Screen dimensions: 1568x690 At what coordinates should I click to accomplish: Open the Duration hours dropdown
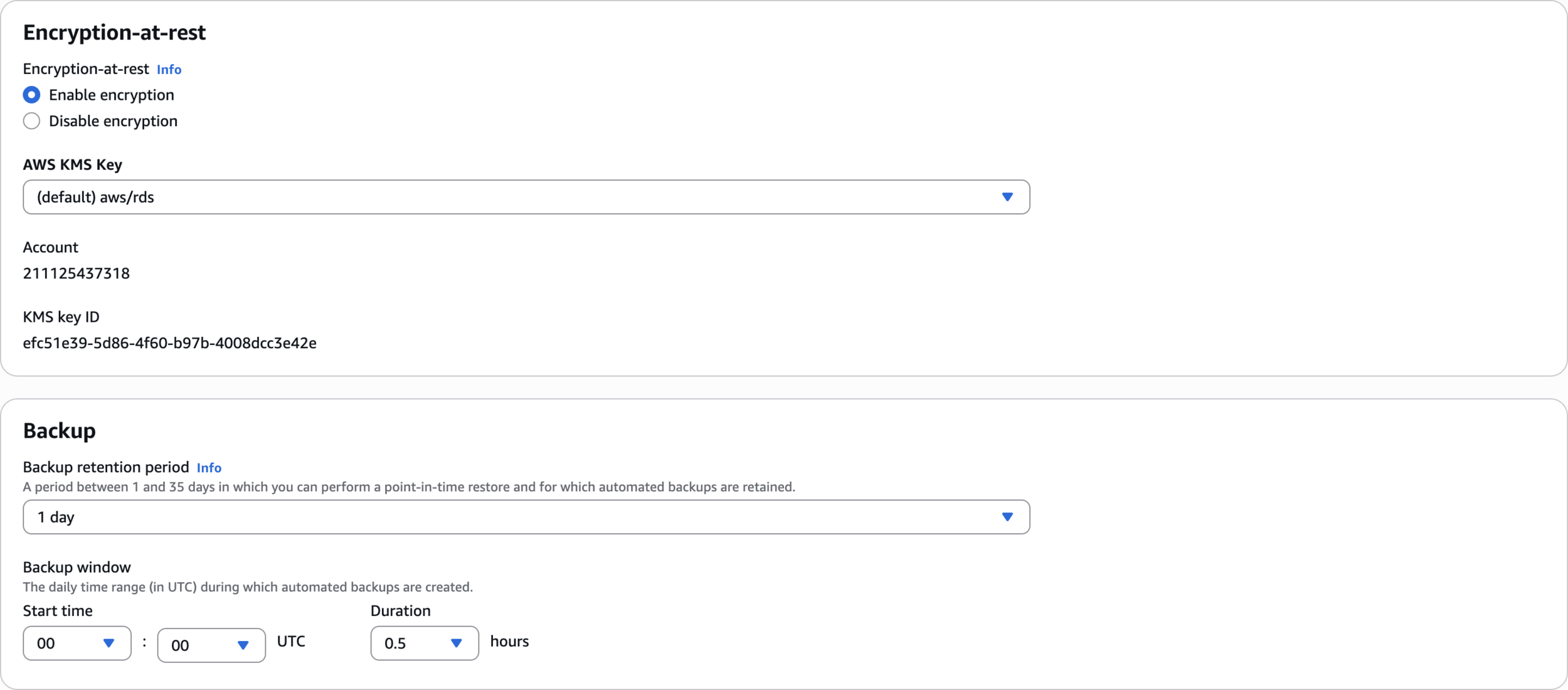click(x=424, y=643)
